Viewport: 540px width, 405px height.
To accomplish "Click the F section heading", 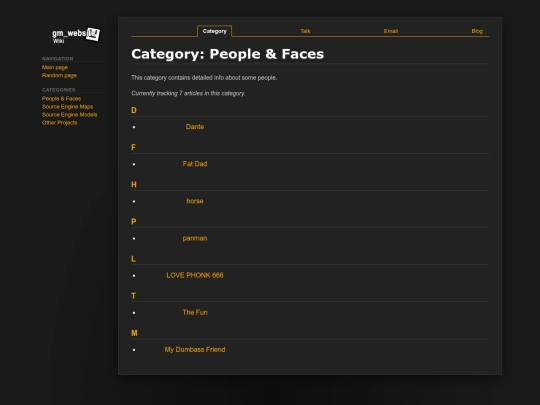I will coord(134,147).
